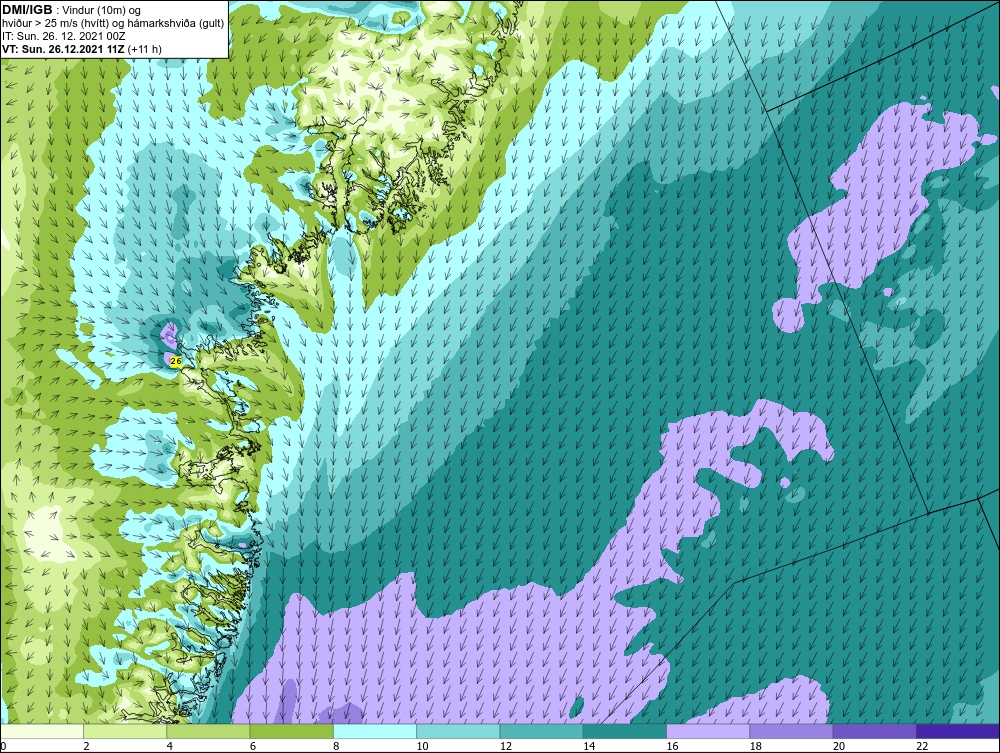Select the 2–4 m/s light green swatch

[x=125, y=731]
